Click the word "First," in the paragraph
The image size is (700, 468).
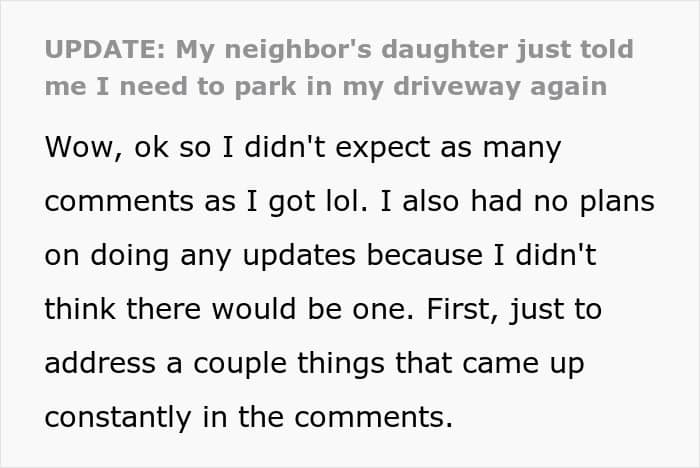click(x=462, y=309)
